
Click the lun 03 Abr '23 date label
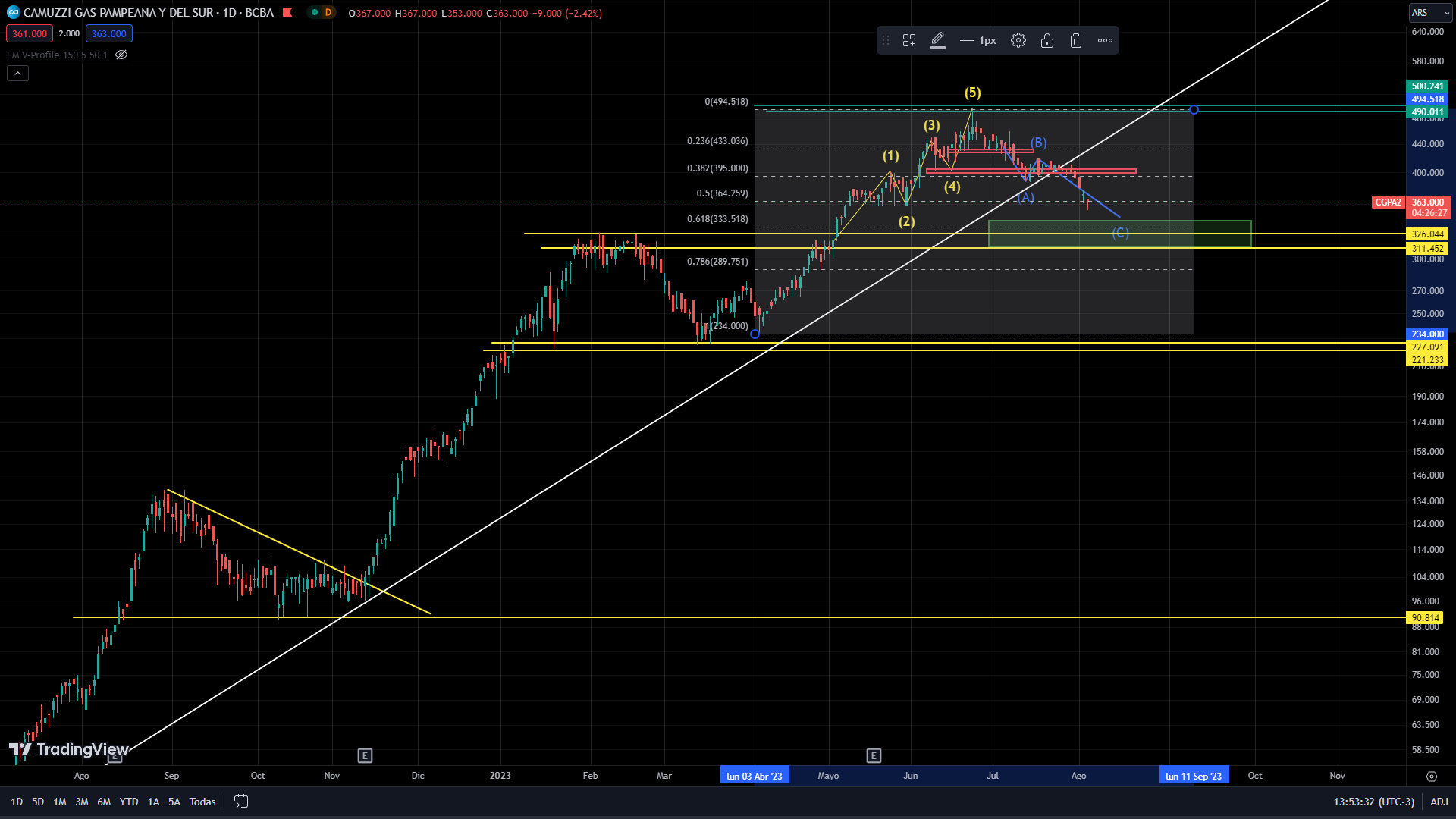click(x=755, y=776)
